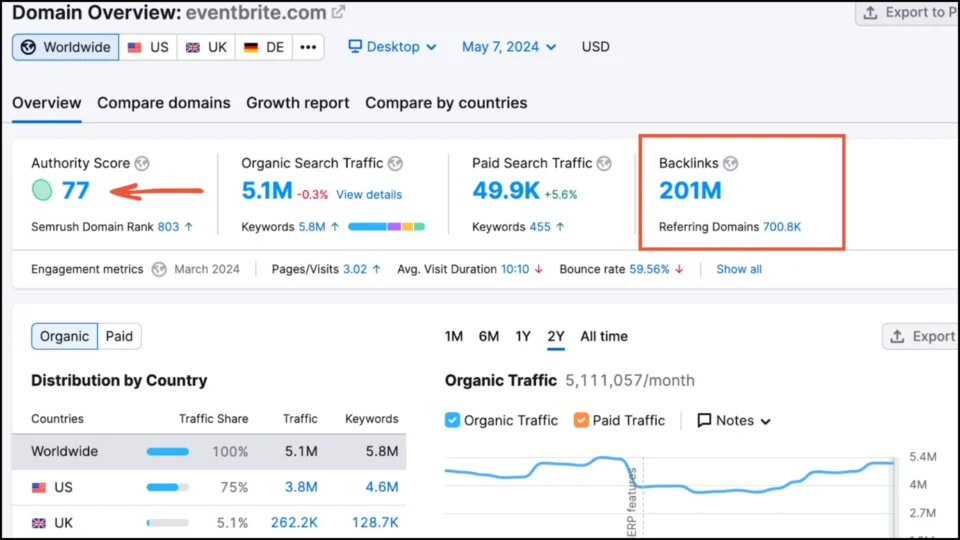Click the UK traffic share bar

point(168,523)
